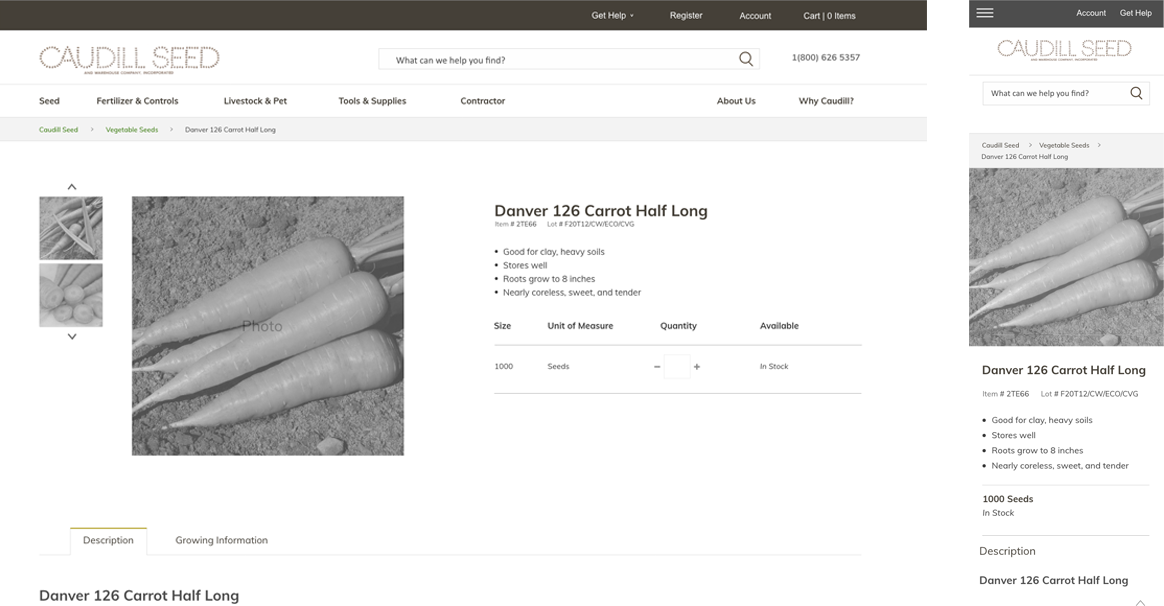Image resolution: width=1164 pixels, height=606 pixels.
Task: Open the mobile hamburger menu
Action: 985,13
